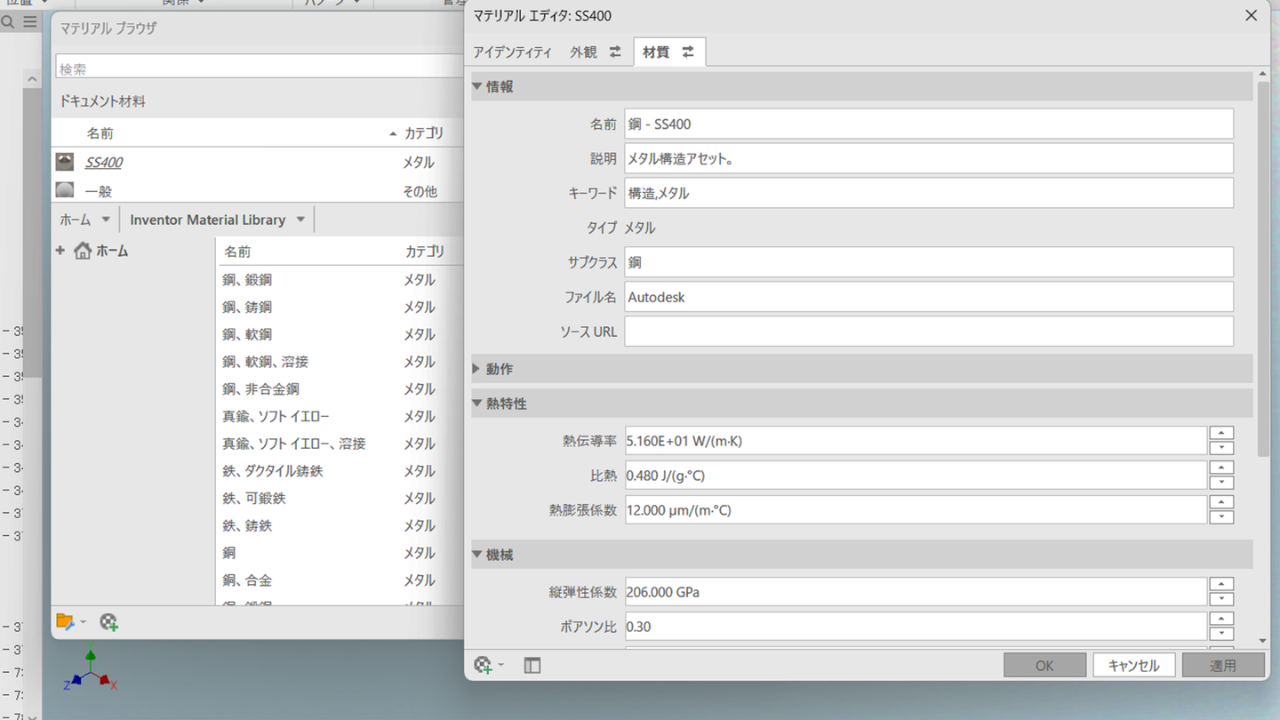Click the キャンセル button
1280x720 pixels.
point(1134,665)
